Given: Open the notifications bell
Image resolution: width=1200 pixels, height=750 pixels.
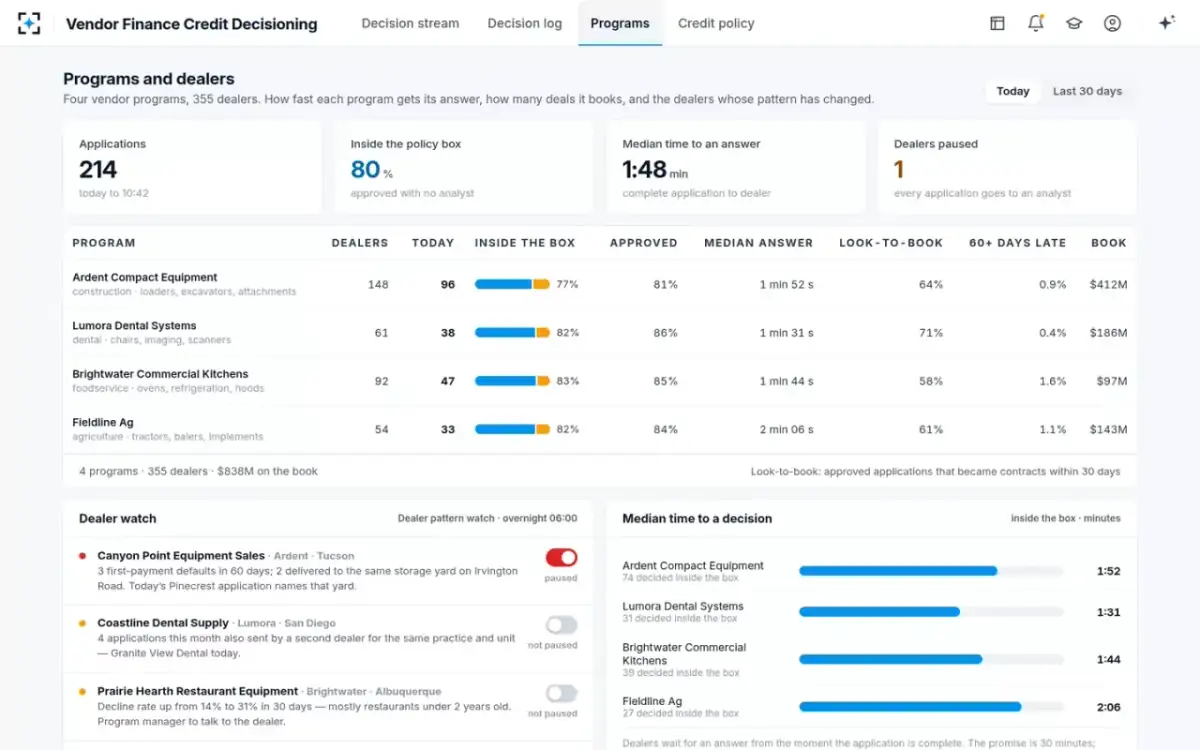Looking at the screenshot, I should tap(1036, 23).
